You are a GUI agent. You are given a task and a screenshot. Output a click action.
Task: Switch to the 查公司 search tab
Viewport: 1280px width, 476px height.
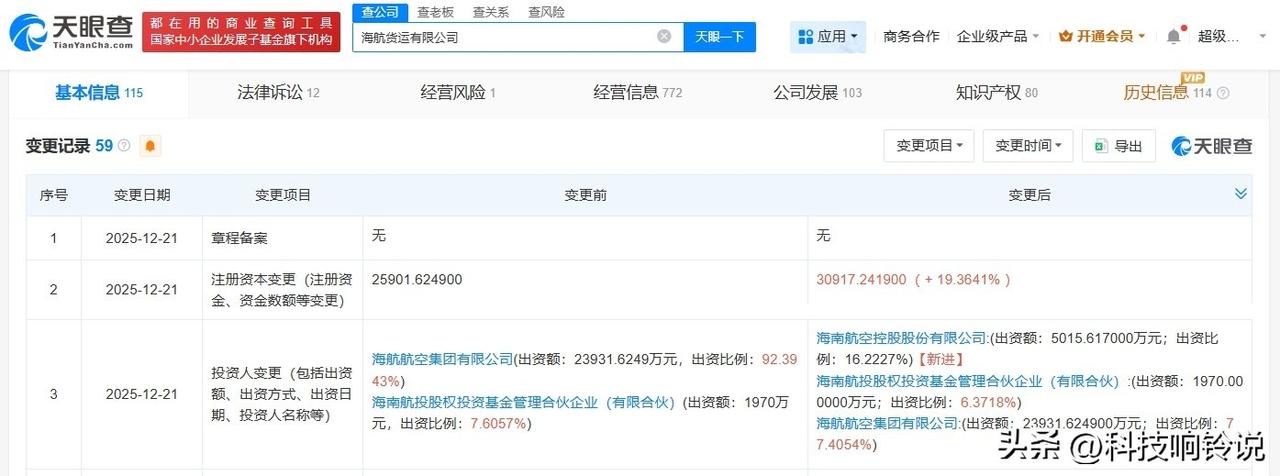[x=380, y=12]
